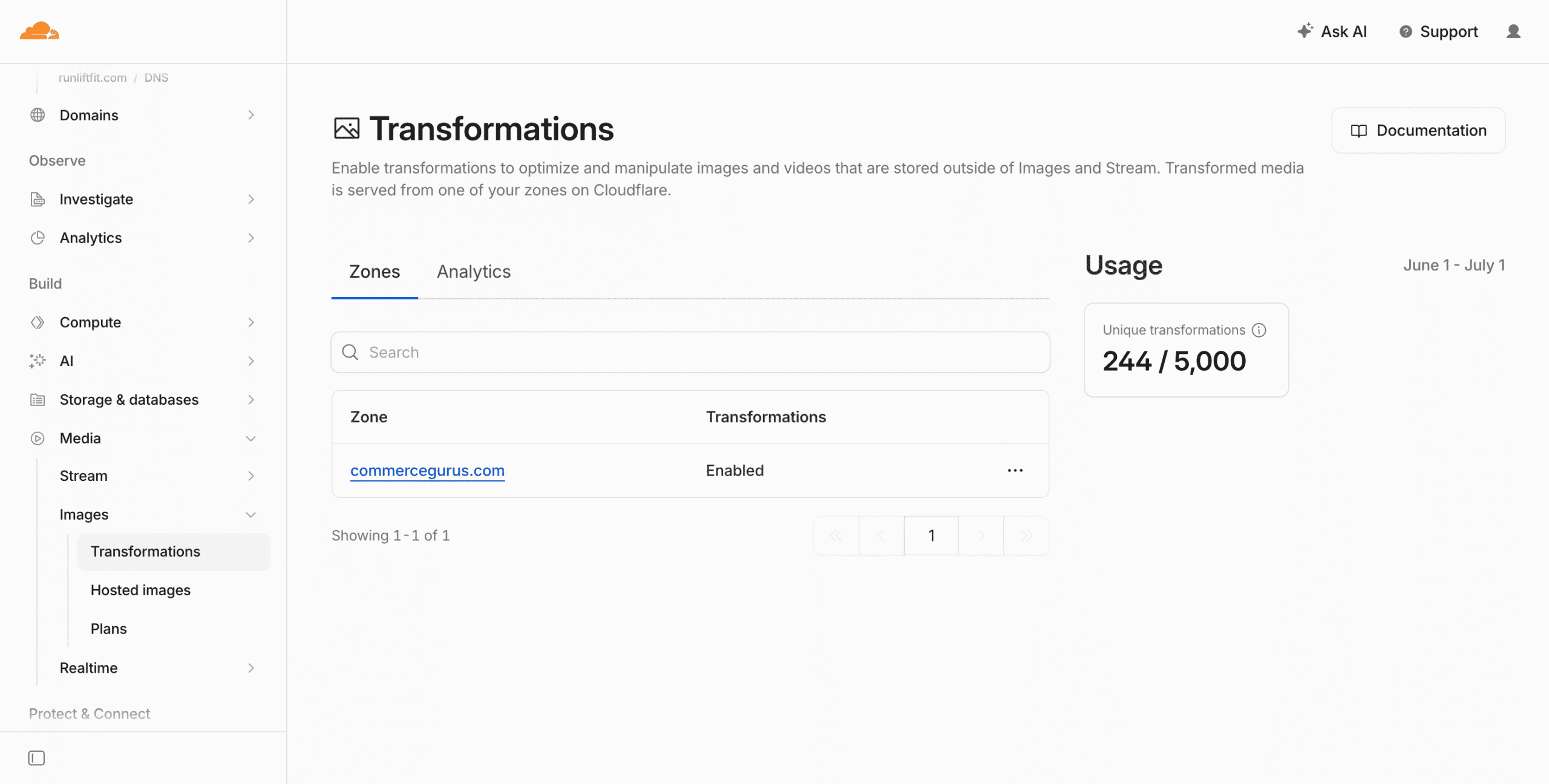Click the Protect & Connect section heading
The width and height of the screenshot is (1549, 784).
click(x=89, y=714)
